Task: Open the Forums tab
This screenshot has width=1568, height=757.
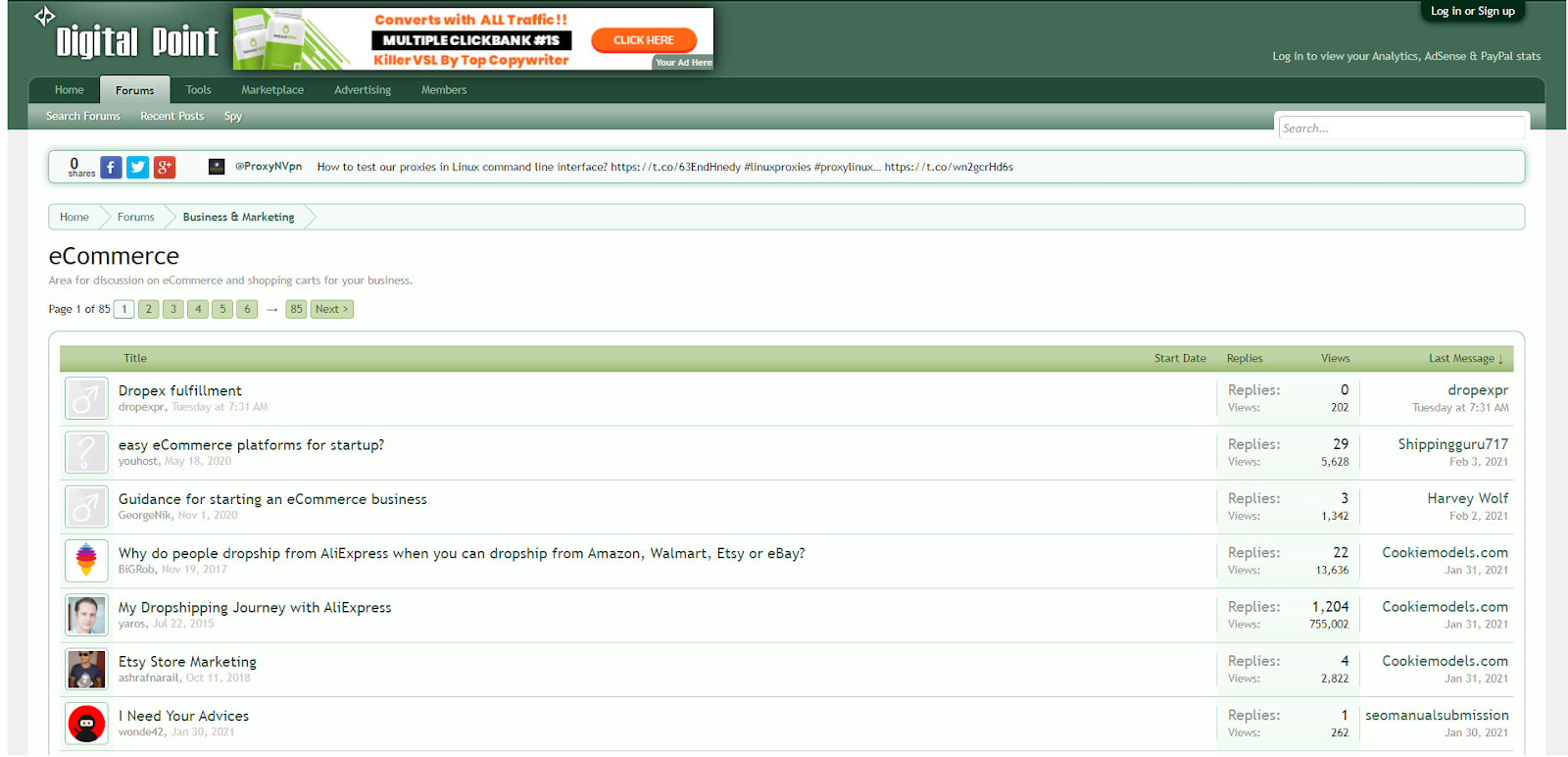Action: 135,90
